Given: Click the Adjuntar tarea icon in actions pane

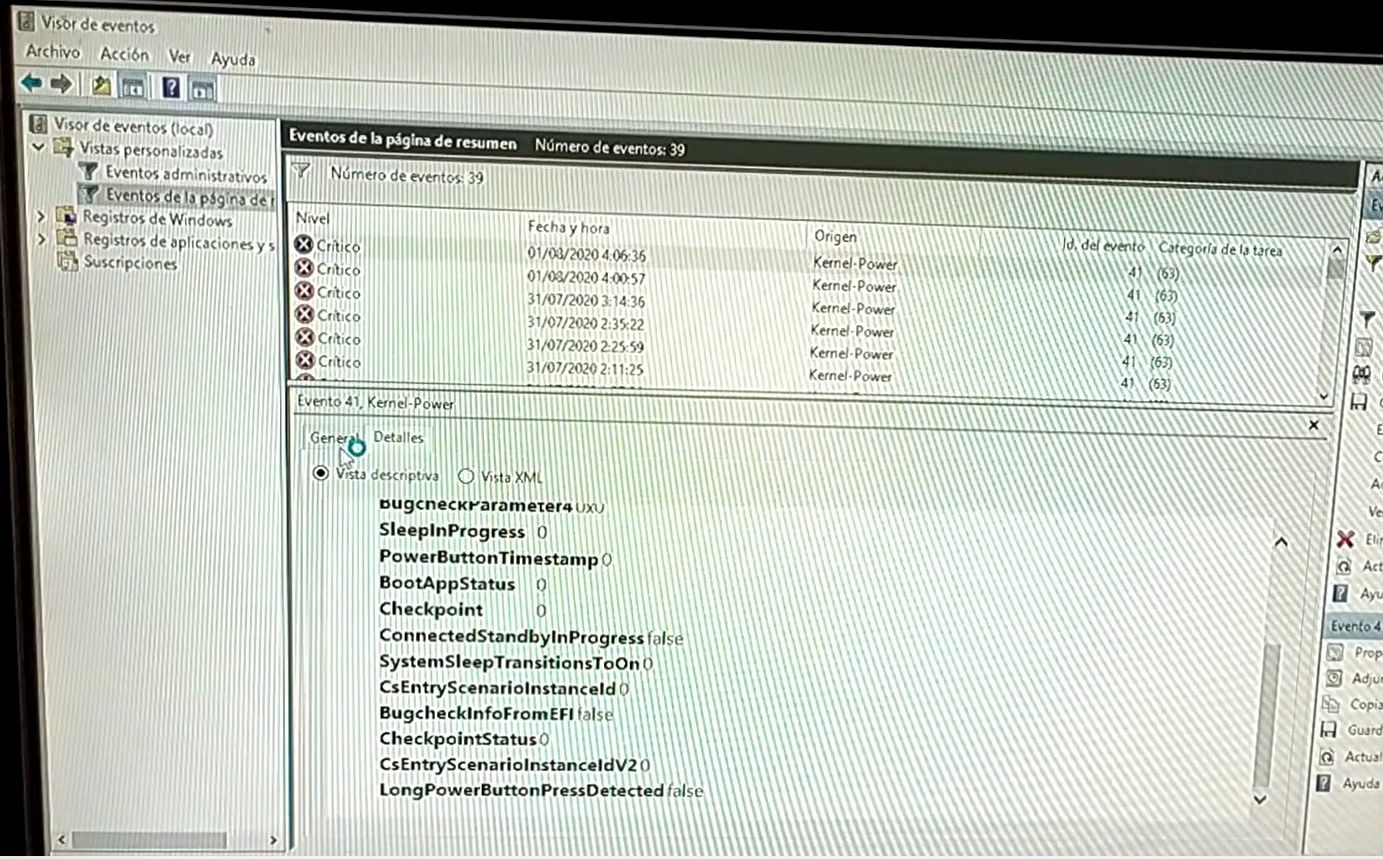Looking at the screenshot, I should click(x=1332, y=678).
